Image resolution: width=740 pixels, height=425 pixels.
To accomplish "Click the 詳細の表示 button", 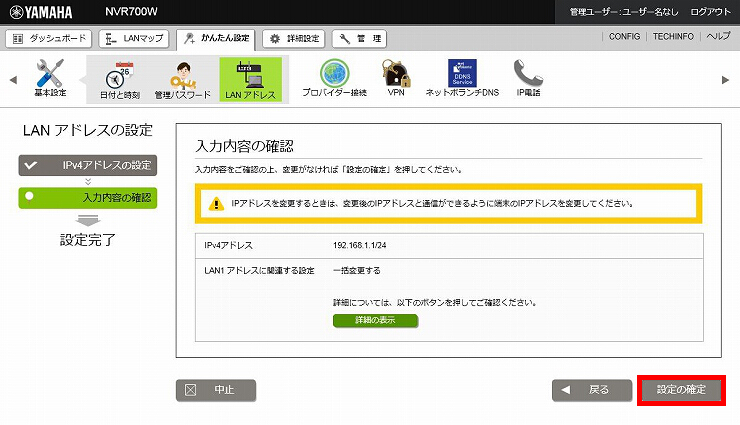I will pyautogui.click(x=375, y=320).
